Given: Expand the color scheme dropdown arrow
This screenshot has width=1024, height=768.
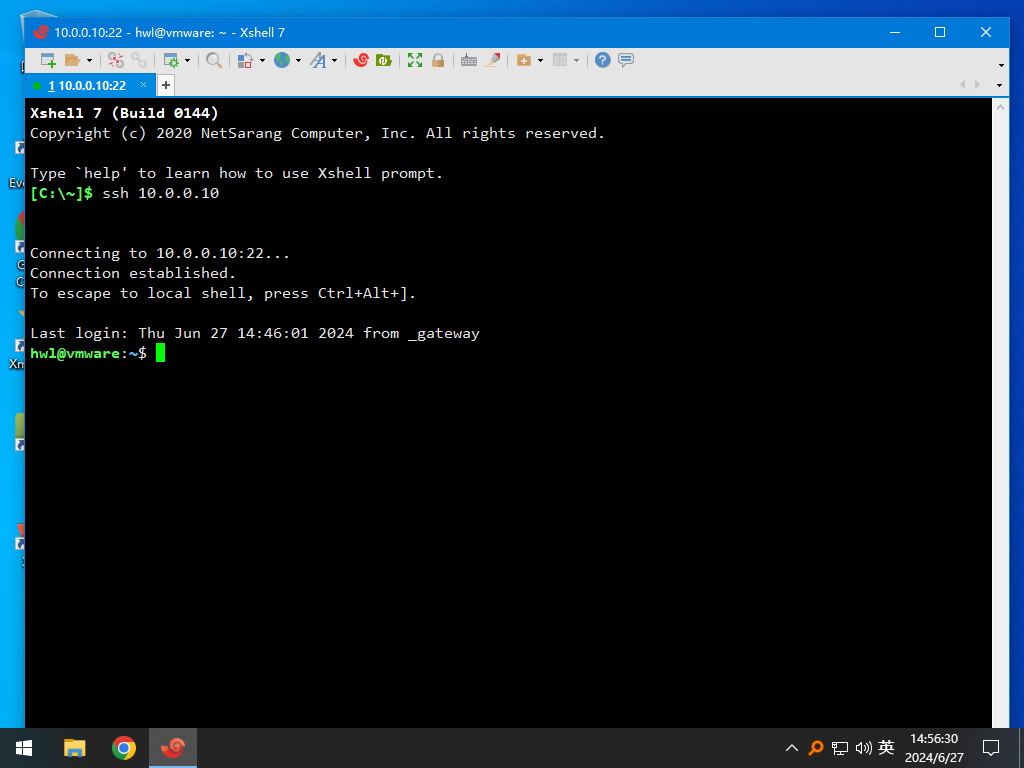Looking at the screenshot, I should pos(263,61).
